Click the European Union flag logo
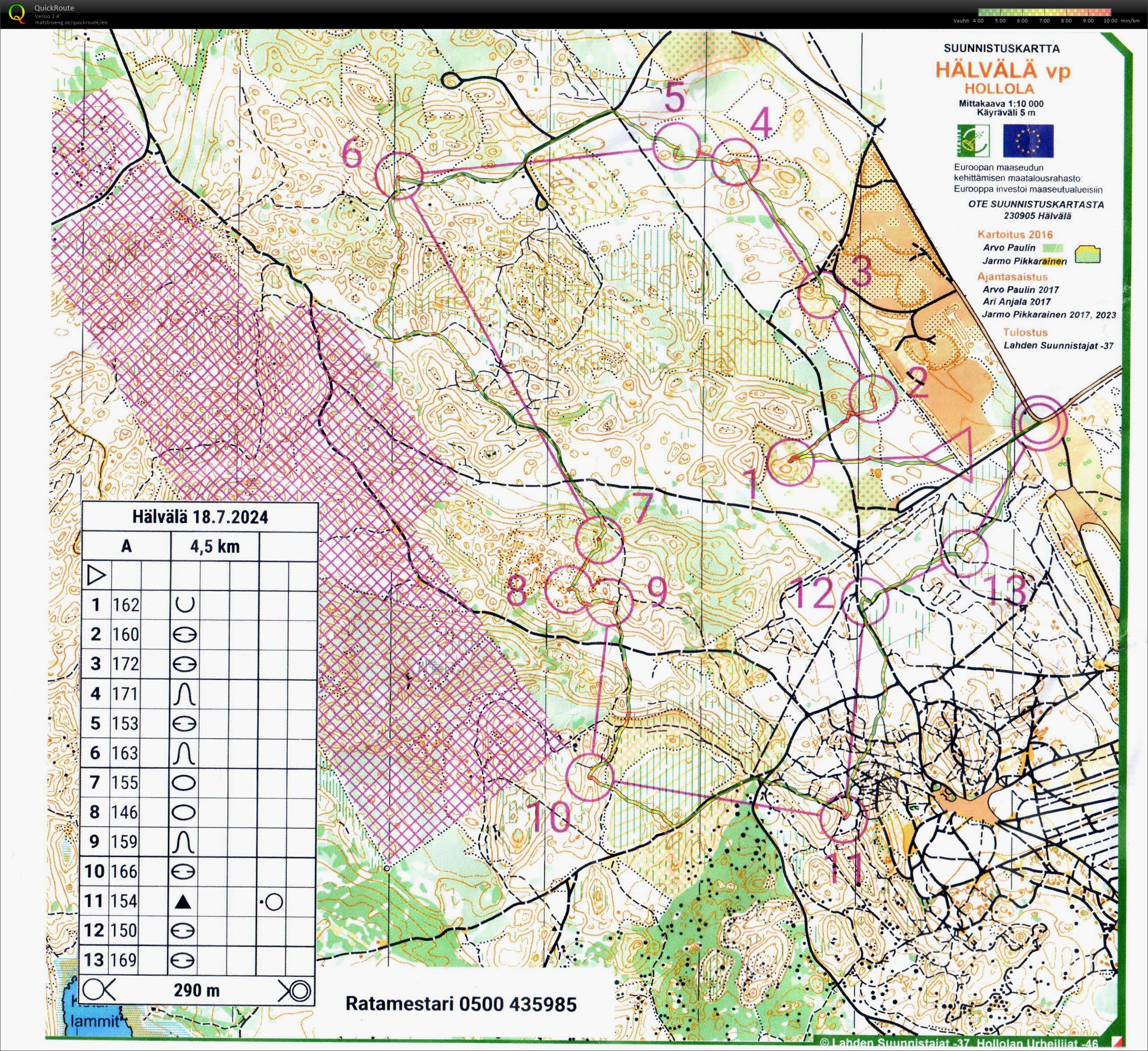This screenshot has height=1051, width=1148. coord(1028,141)
